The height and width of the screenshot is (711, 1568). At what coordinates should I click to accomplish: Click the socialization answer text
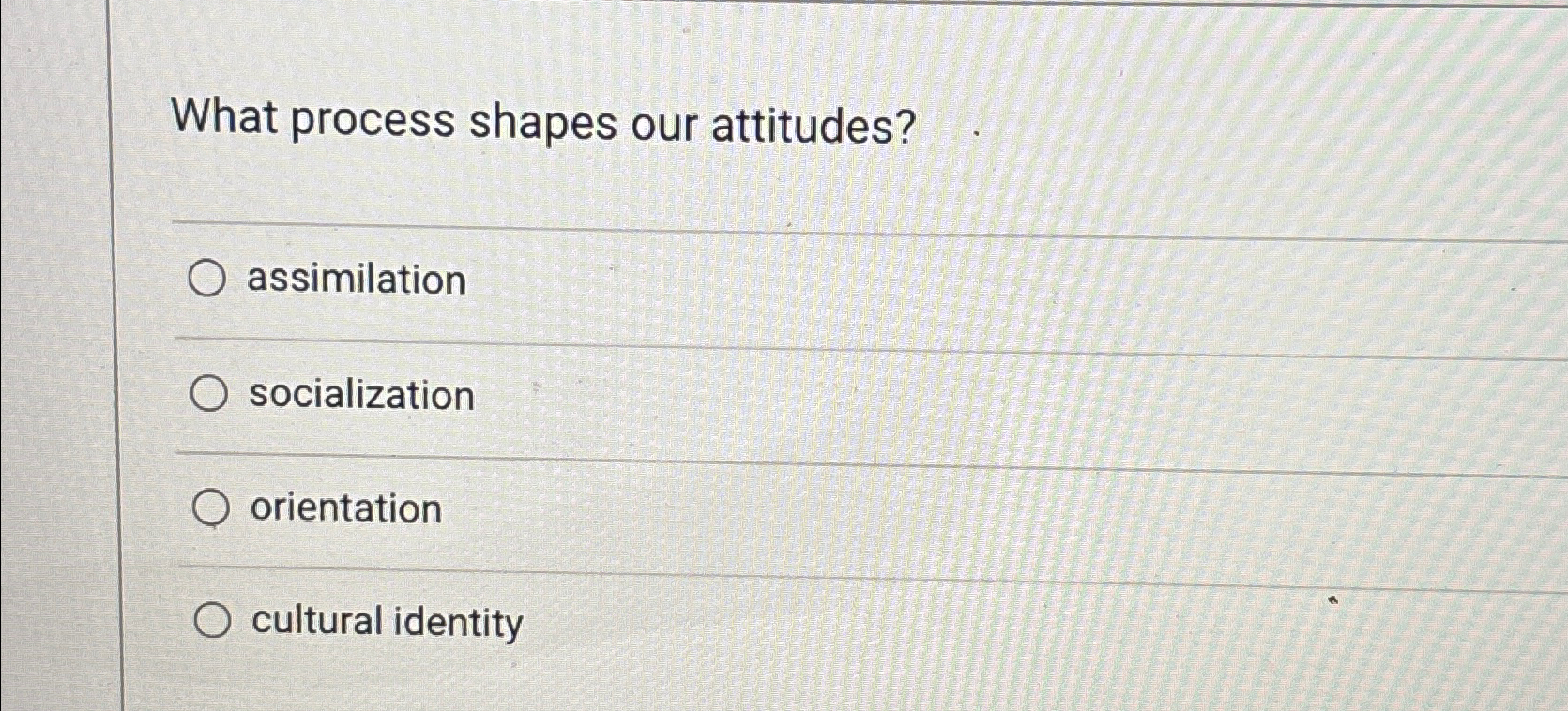(360, 395)
